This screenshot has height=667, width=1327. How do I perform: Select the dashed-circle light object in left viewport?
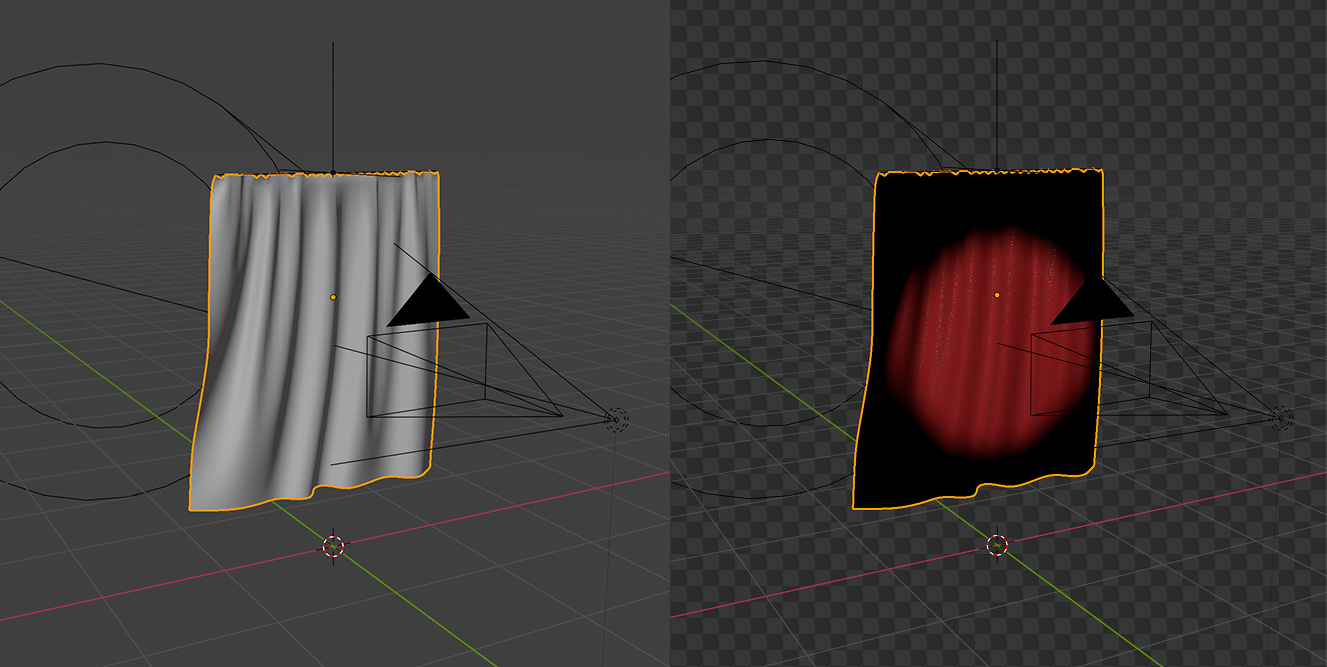(617, 419)
